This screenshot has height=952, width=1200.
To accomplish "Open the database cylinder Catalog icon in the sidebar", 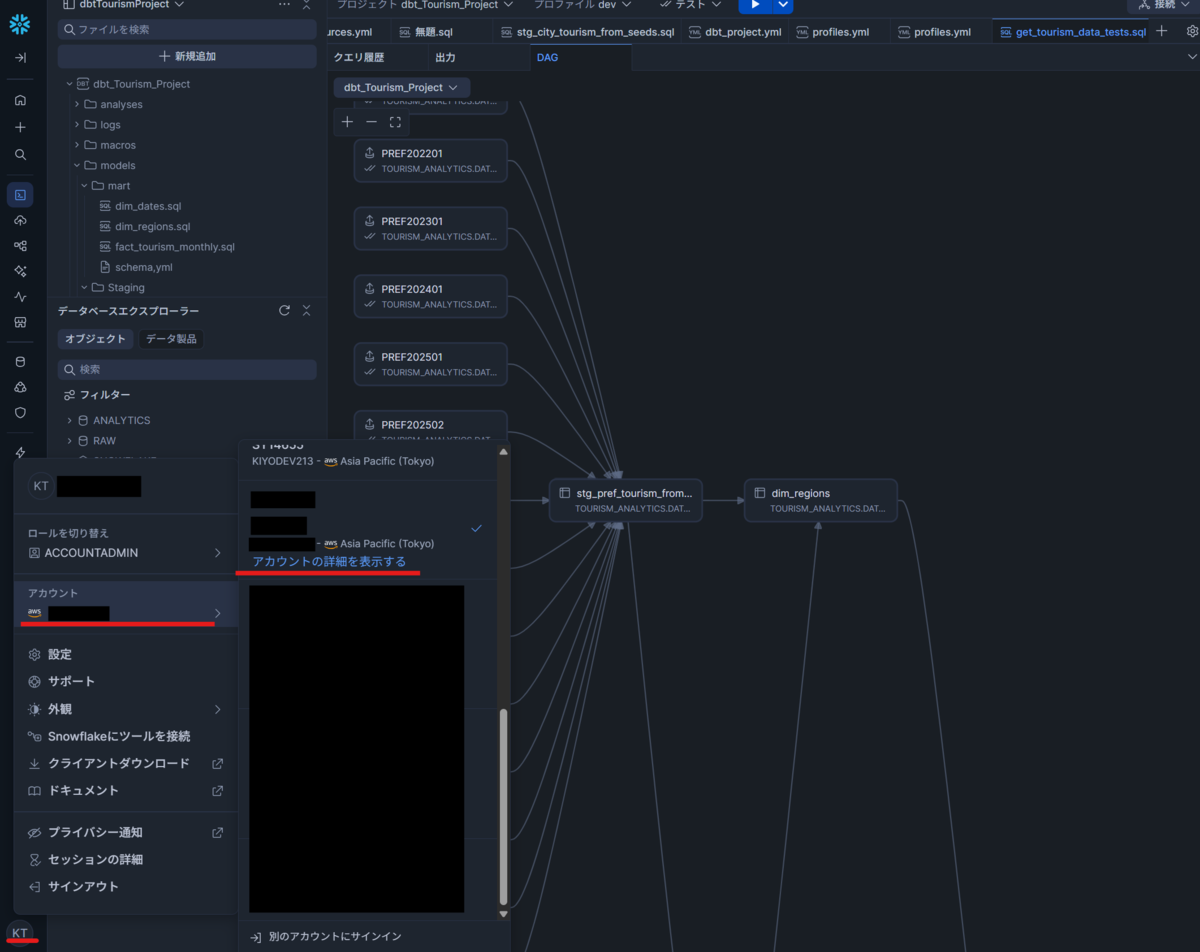I will coord(20,361).
